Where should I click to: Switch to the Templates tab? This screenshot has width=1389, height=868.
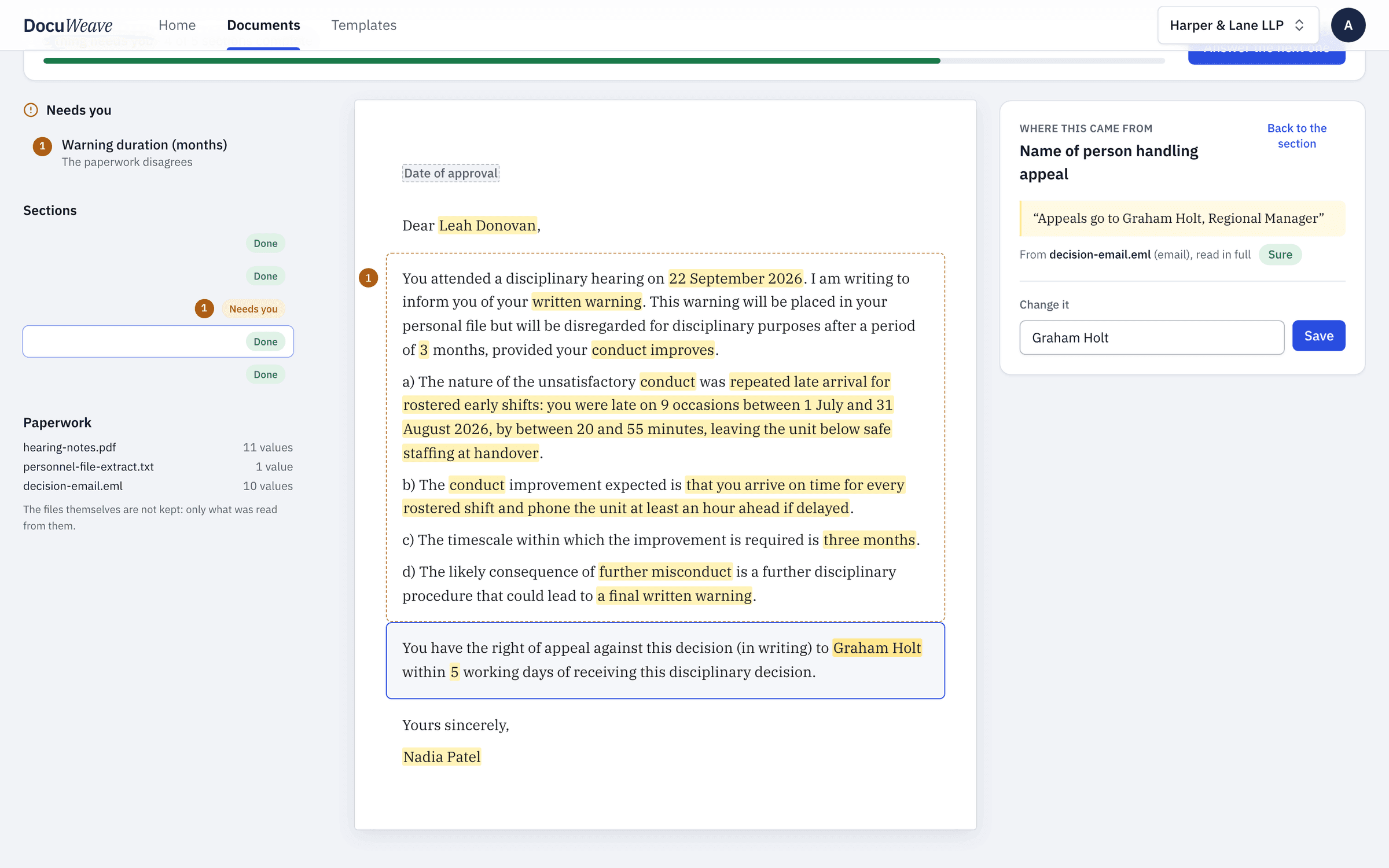(x=363, y=25)
